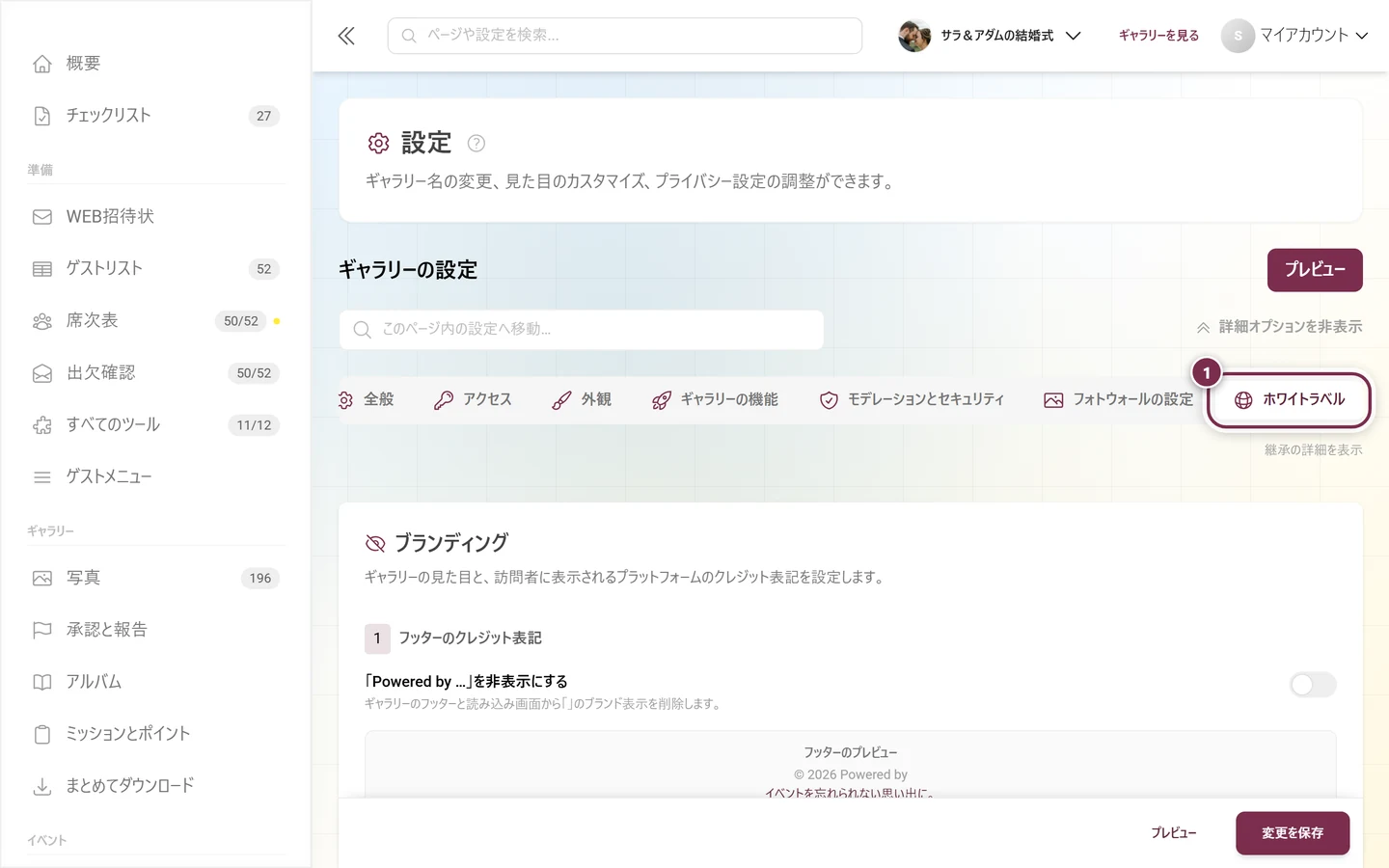Click the ゲストメニュー hamburger icon

coord(42,477)
